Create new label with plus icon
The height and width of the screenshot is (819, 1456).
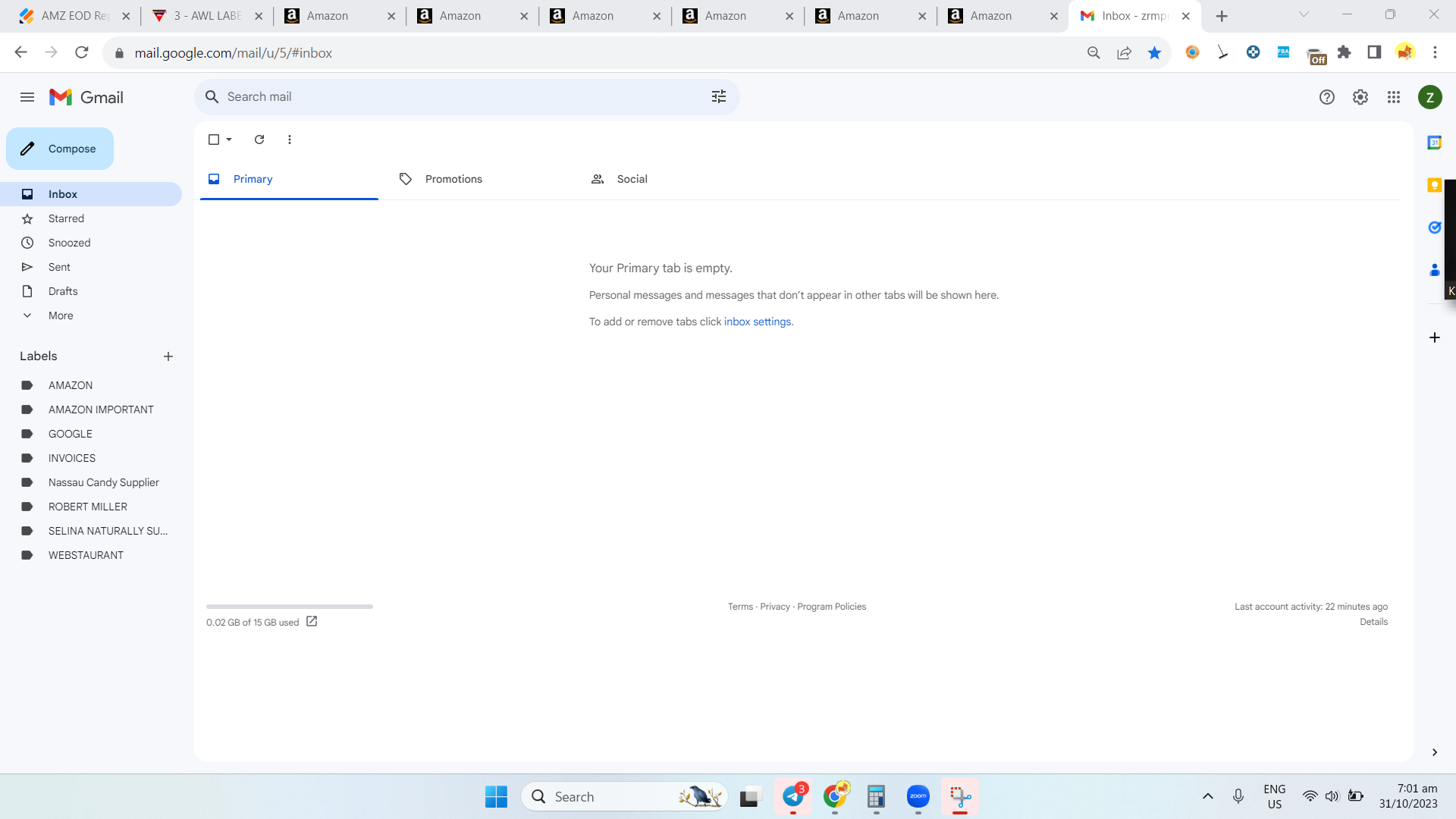[x=168, y=356]
